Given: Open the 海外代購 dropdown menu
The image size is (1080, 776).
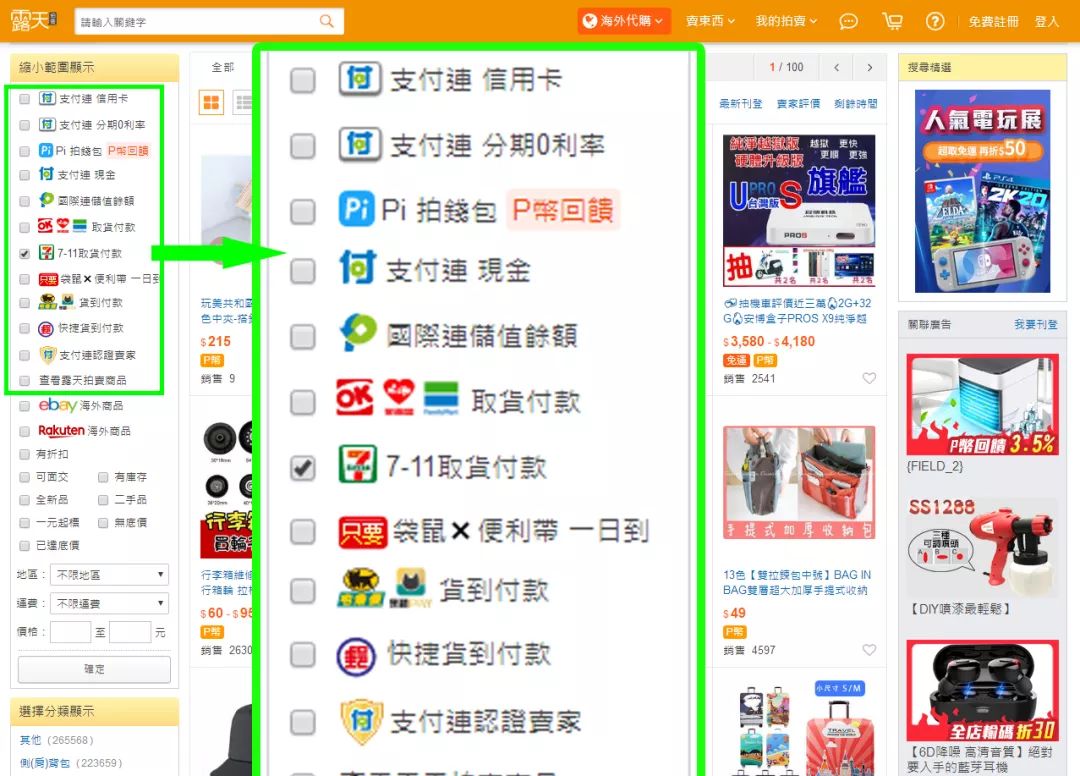Looking at the screenshot, I should (623, 21).
